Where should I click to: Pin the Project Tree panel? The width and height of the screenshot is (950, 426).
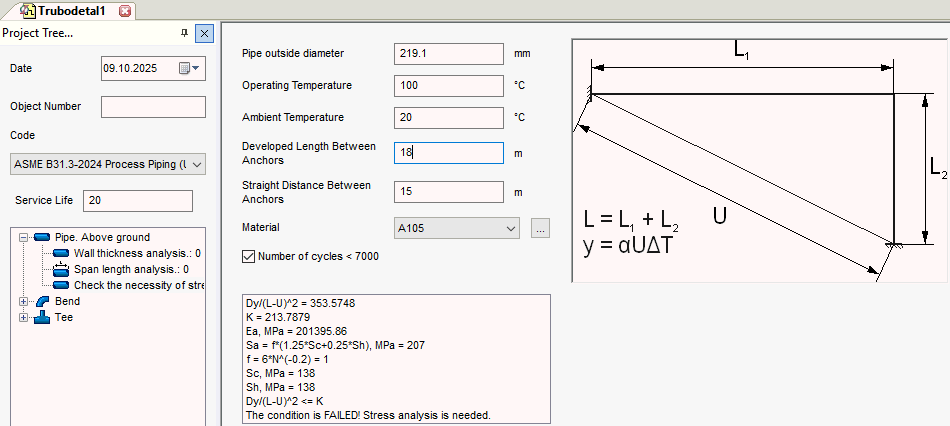coord(184,33)
